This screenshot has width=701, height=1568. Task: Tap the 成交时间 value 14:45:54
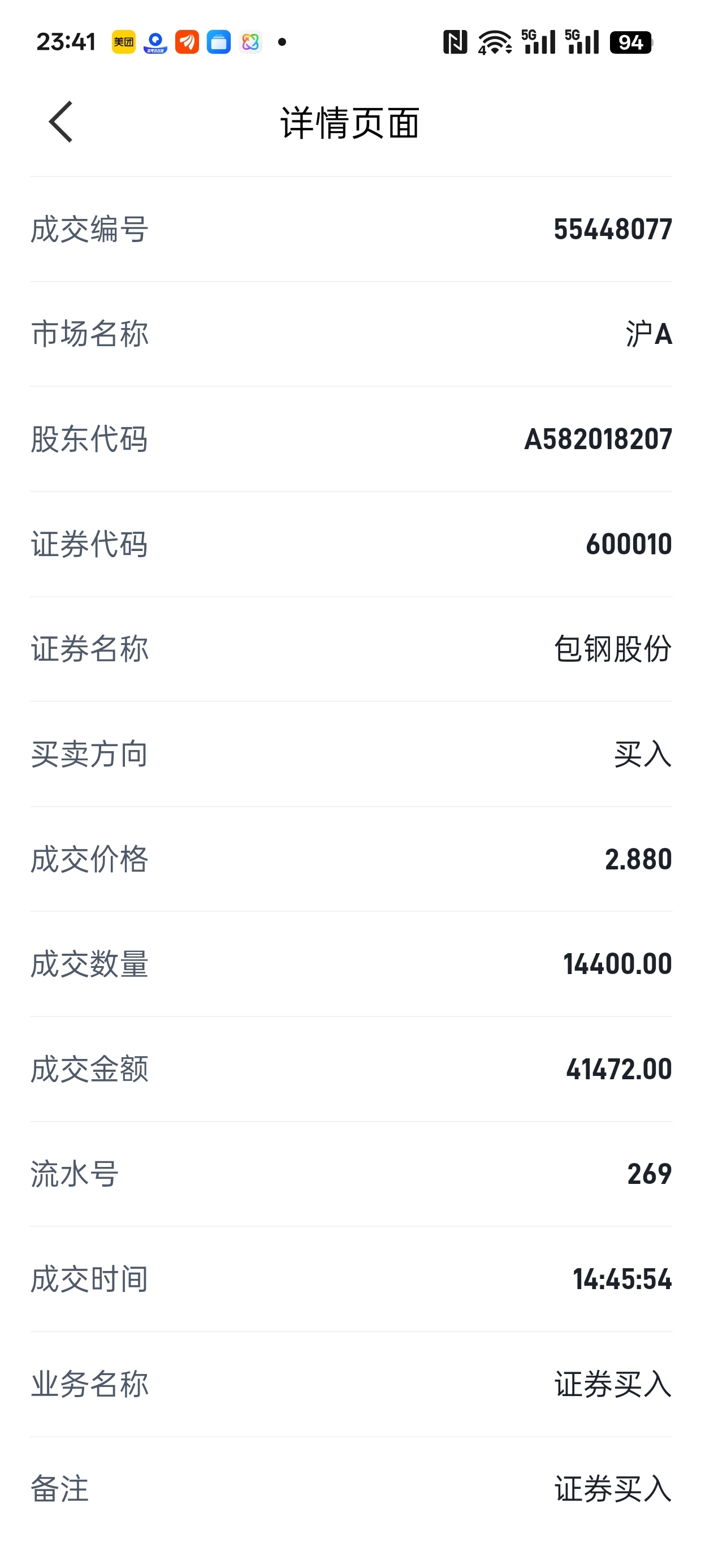tap(622, 1279)
